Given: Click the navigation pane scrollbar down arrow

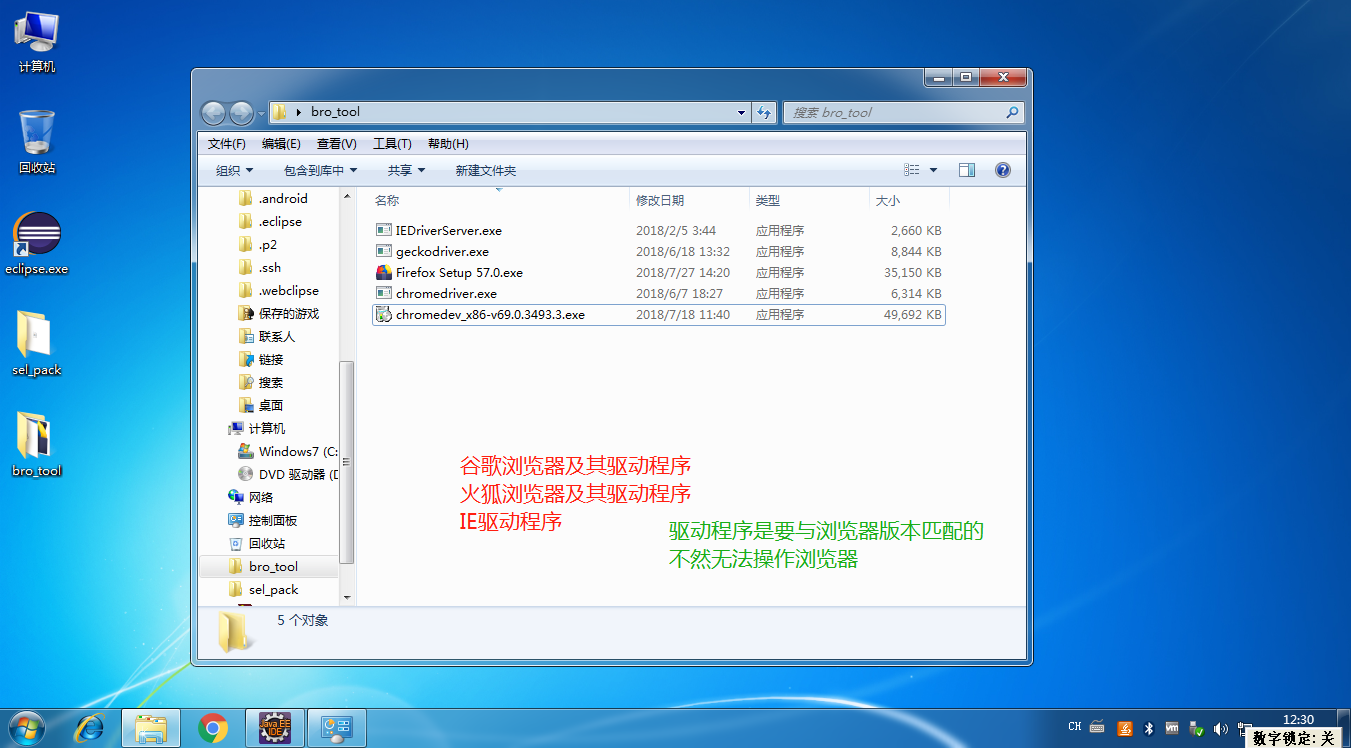Looking at the screenshot, I should [347, 597].
